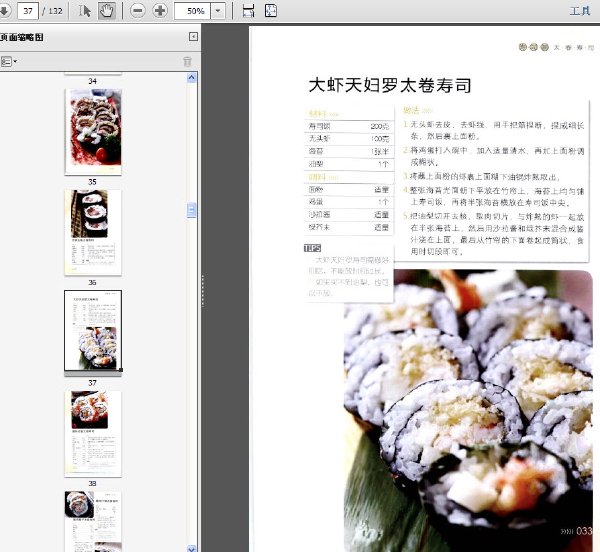Open the partially visible page 39 thumbnail

point(93,521)
